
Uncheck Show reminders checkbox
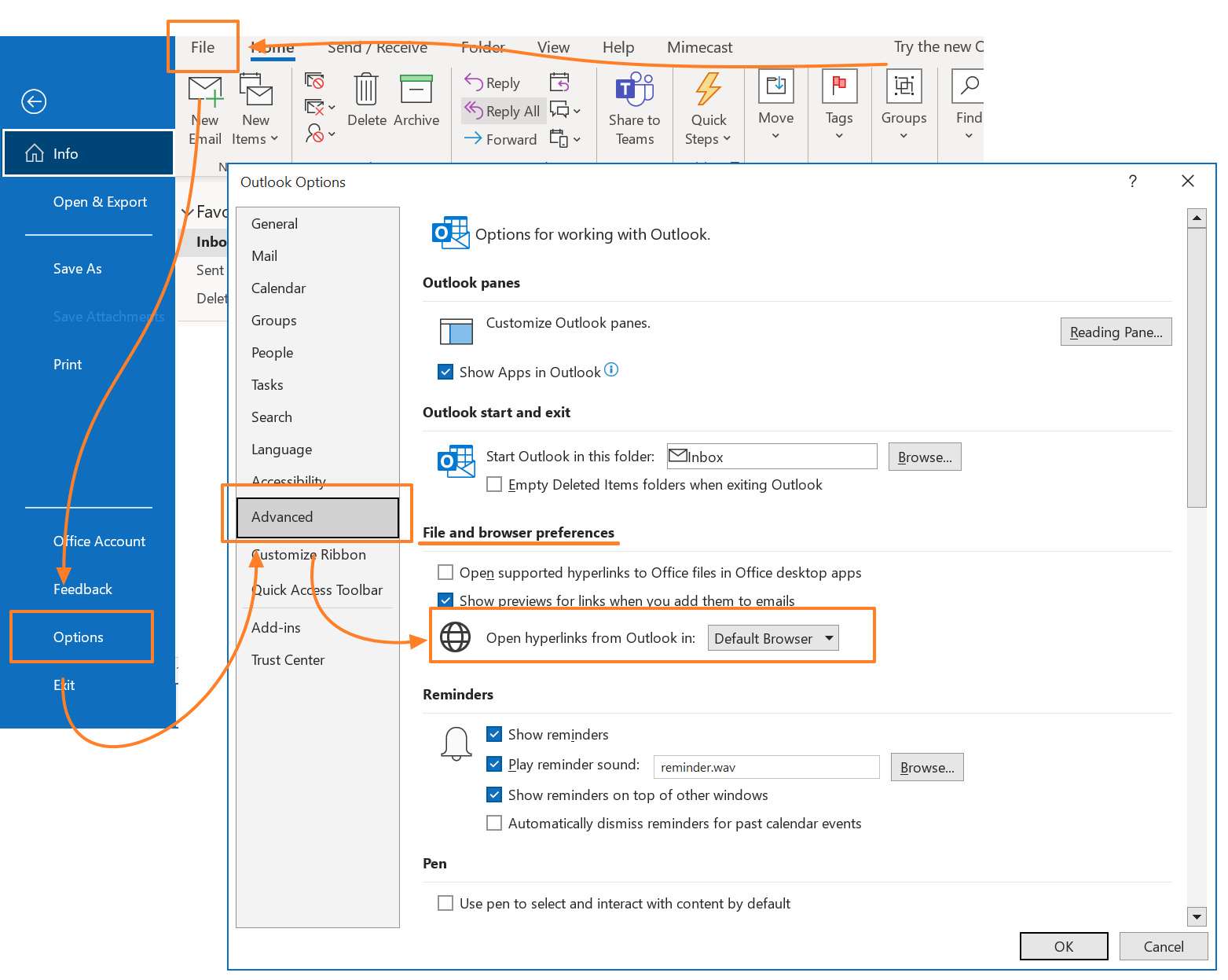[494, 734]
